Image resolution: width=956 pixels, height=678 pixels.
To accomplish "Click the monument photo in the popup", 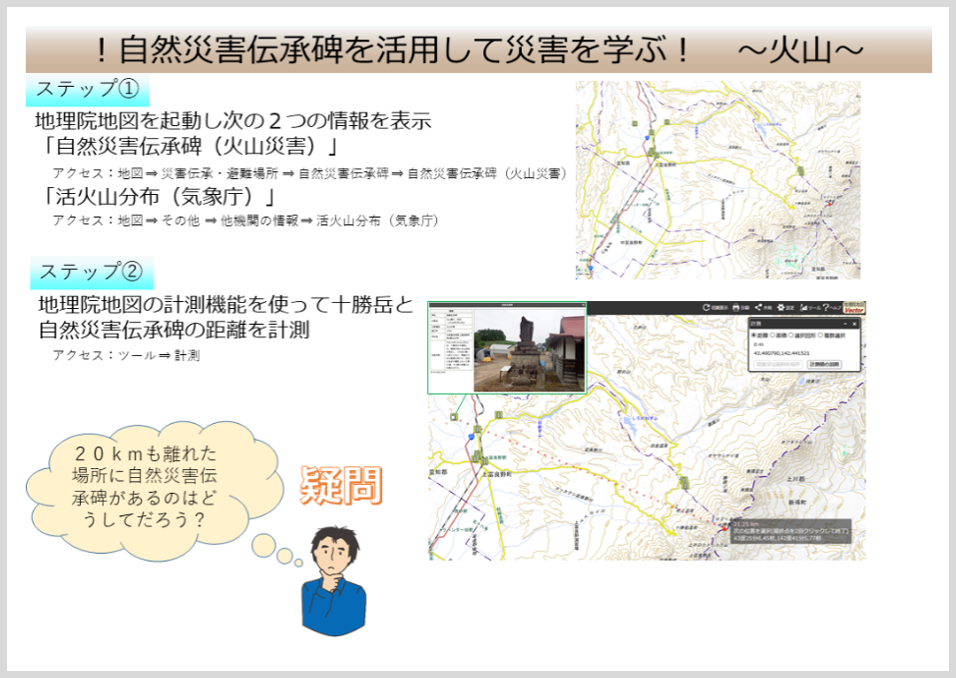I will point(529,350).
